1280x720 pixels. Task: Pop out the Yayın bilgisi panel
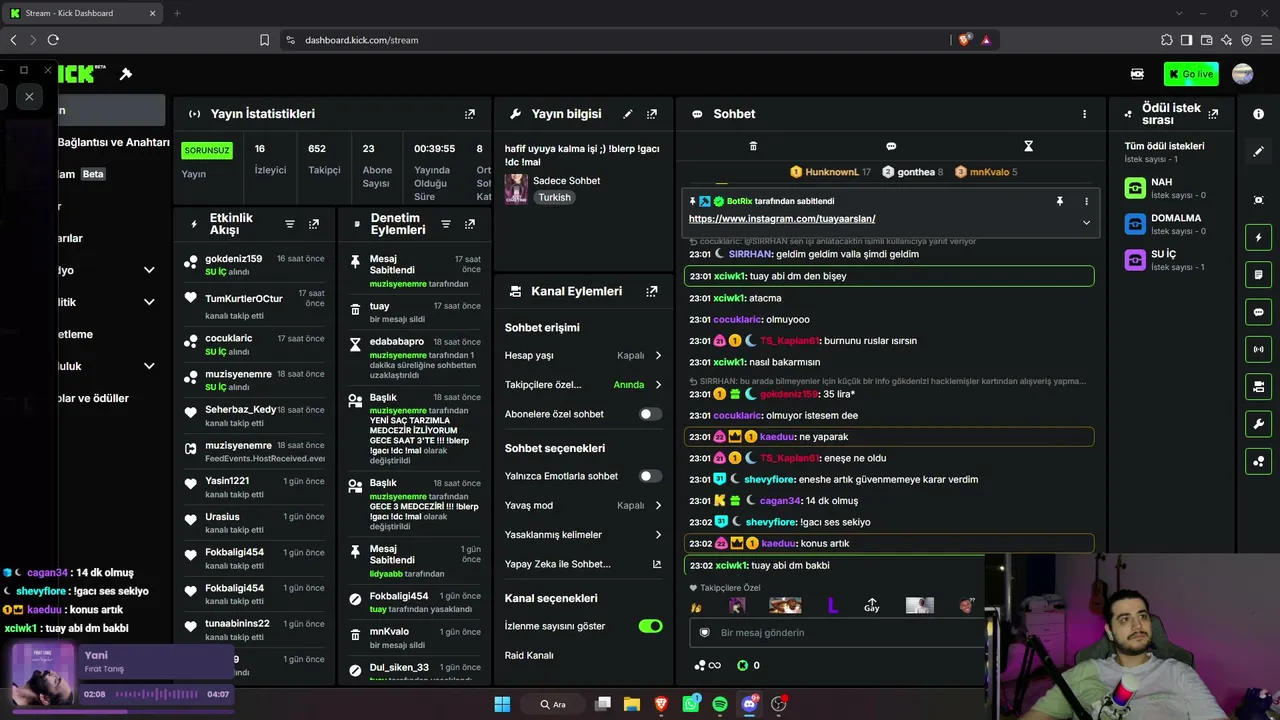pyautogui.click(x=652, y=114)
